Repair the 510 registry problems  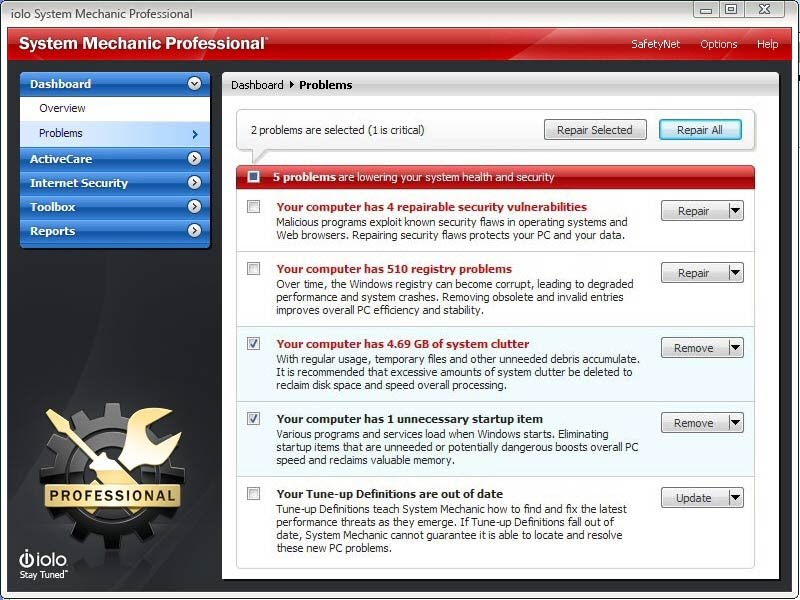coord(694,273)
